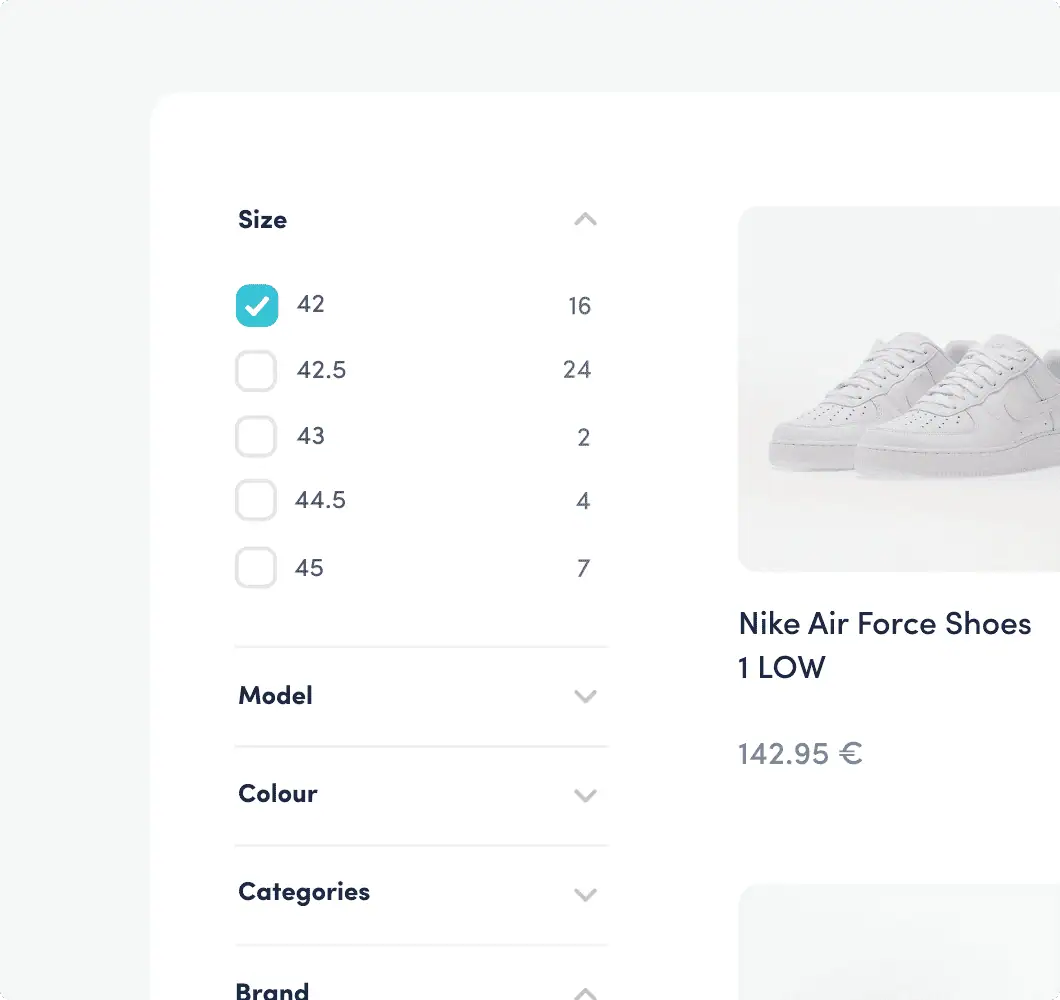
Task: Click the 42.5 size label text
Action: [321, 370]
